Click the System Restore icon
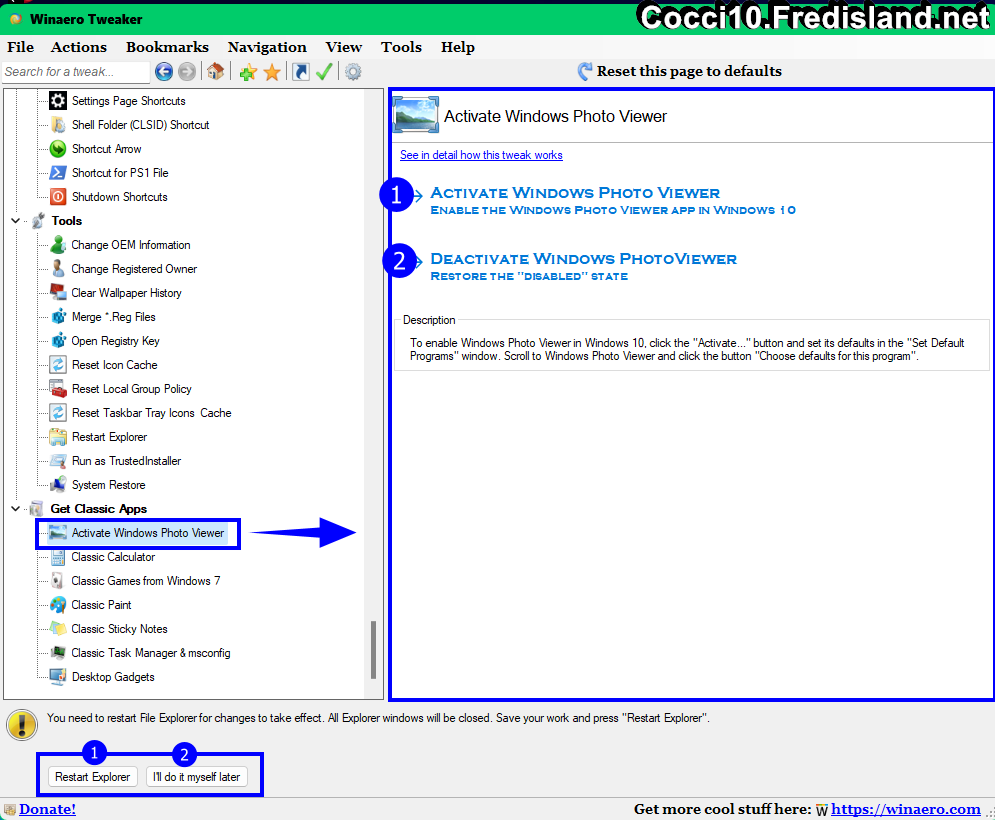This screenshot has height=820, width=995. click(58, 485)
